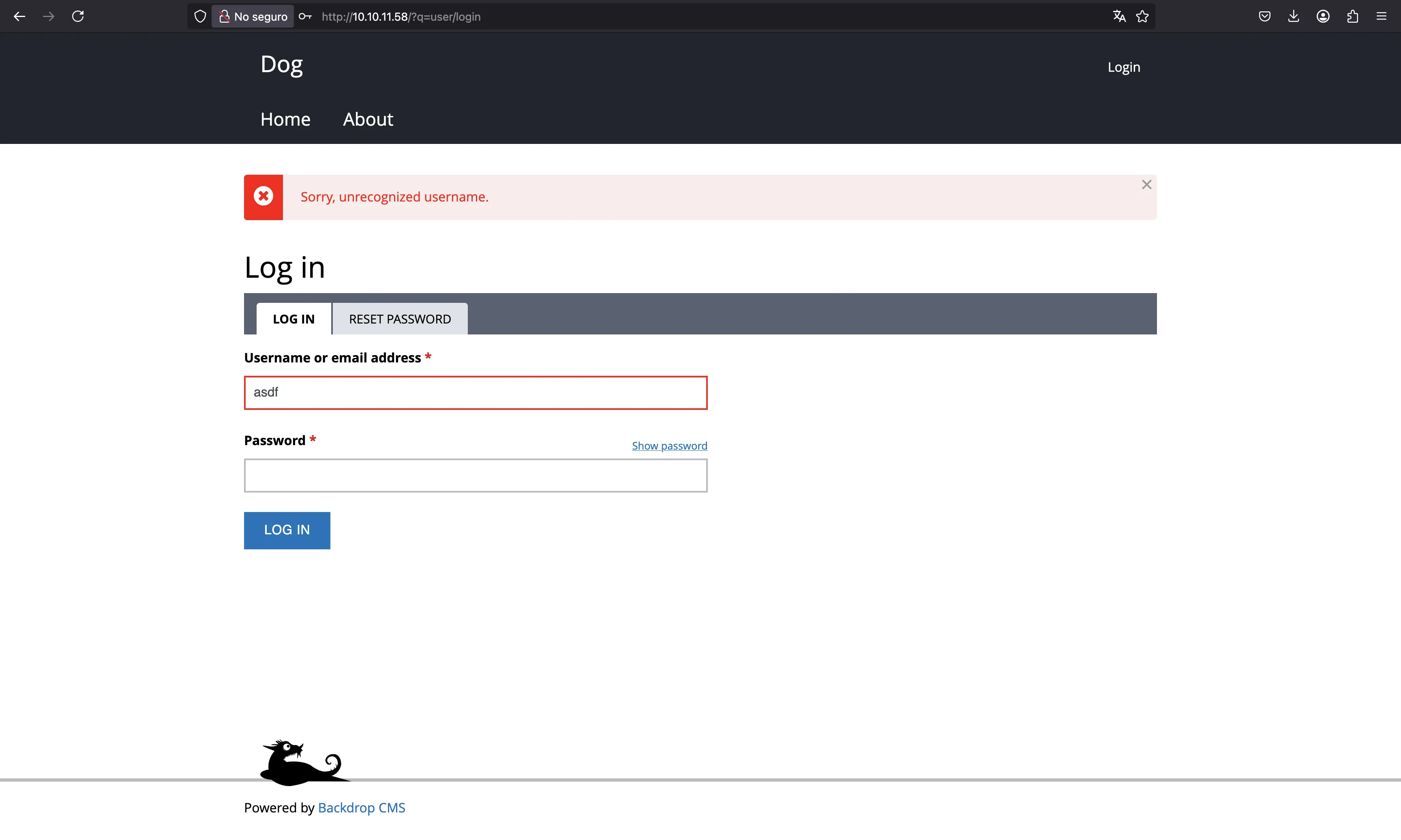Image resolution: width=1401 pixels, height=840 pixels.
Task: Go back with the browser back arrow
Action: point(19,16)
